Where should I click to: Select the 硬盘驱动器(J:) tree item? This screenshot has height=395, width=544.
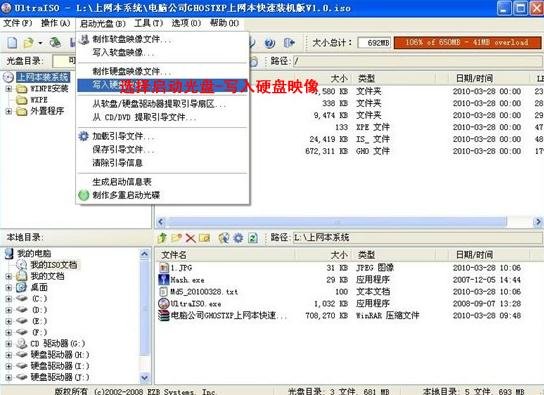click(60, 377)
